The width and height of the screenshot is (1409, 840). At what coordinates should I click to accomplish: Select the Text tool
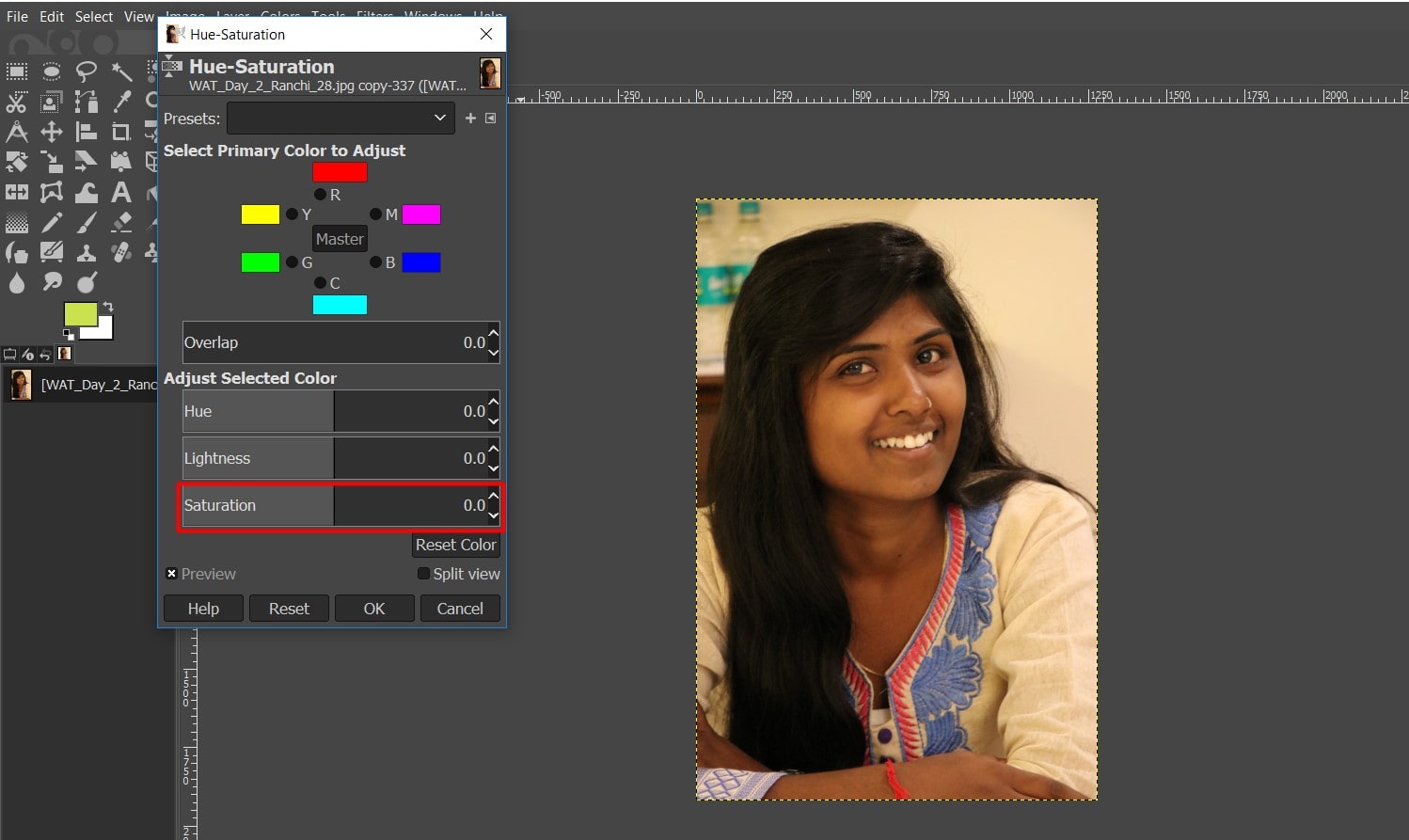pos(120,193)
